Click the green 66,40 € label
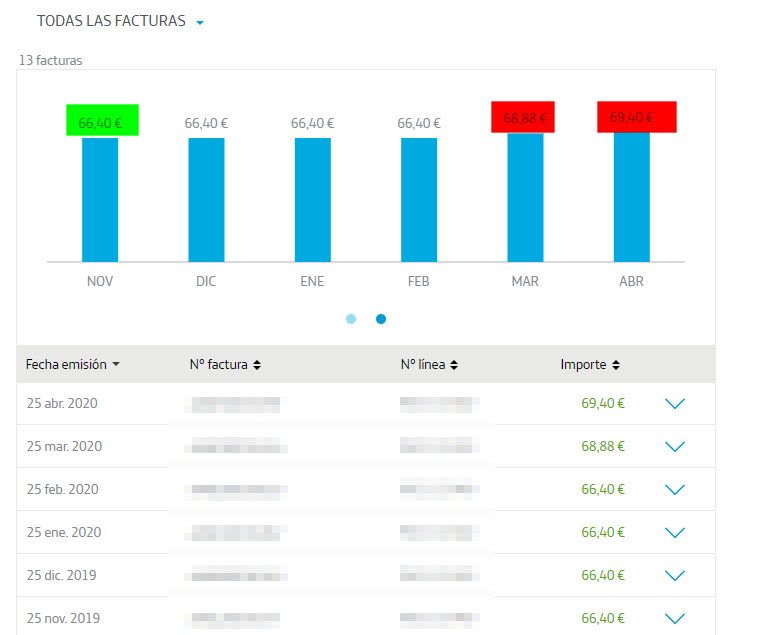The width and height of the screenshot is (762, 635). tap(102, 120)
